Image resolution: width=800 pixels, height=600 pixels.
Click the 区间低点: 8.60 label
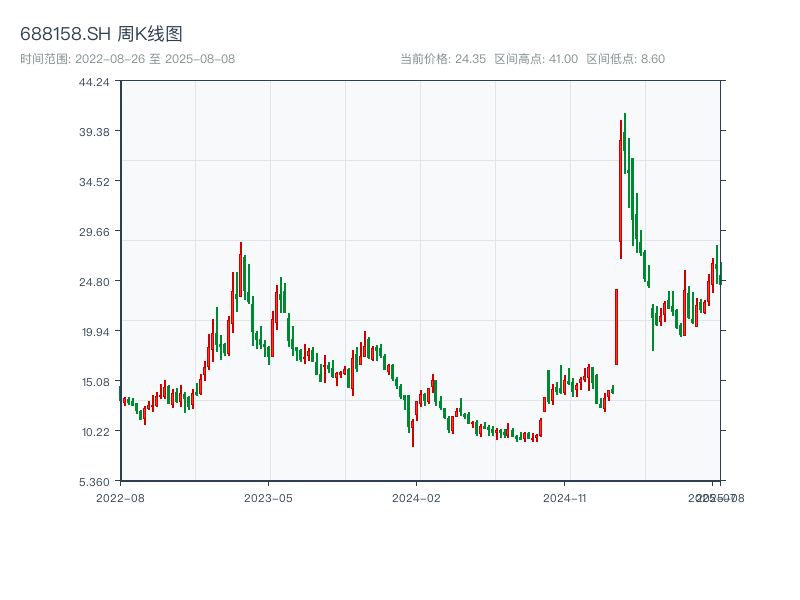626,59
